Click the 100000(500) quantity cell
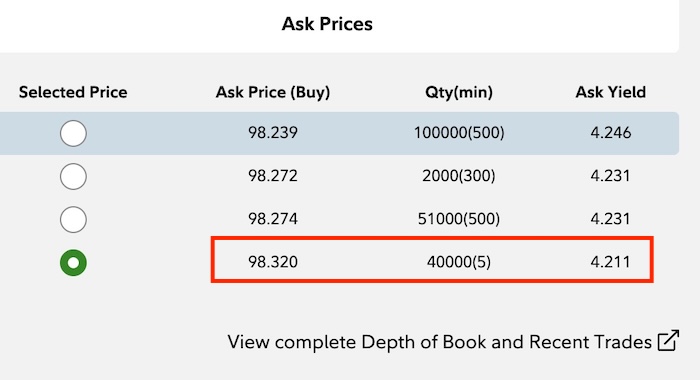 click(x=459, y=133)
